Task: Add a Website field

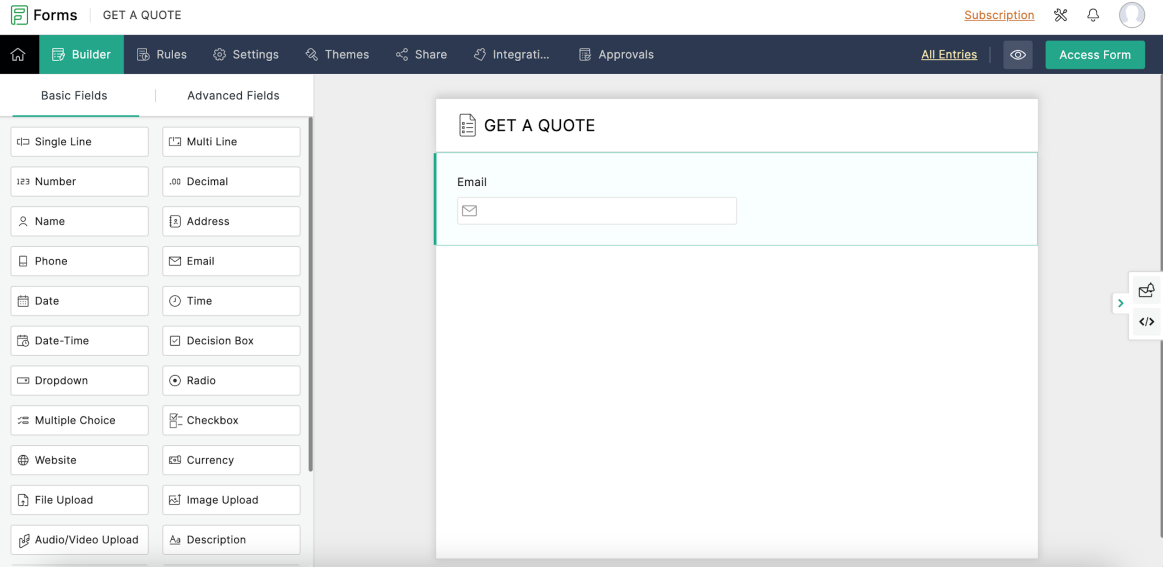Action: coord(79,460)
